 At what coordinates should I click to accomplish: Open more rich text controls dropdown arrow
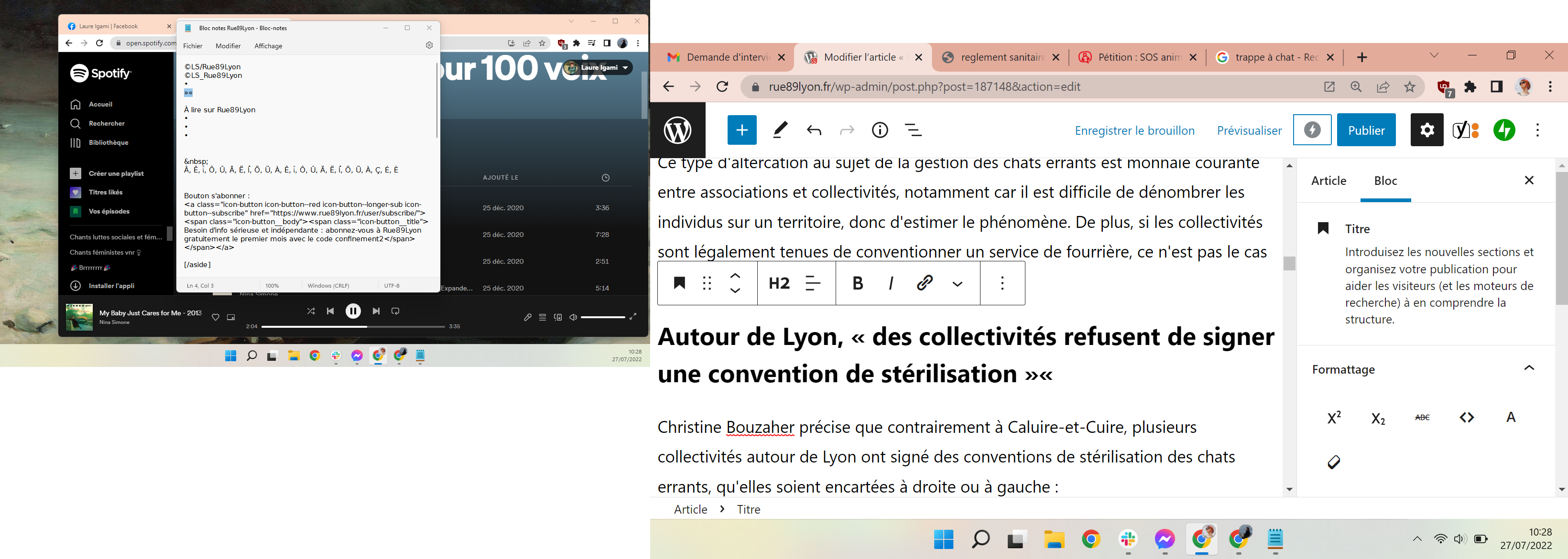[x=958, y=284]
